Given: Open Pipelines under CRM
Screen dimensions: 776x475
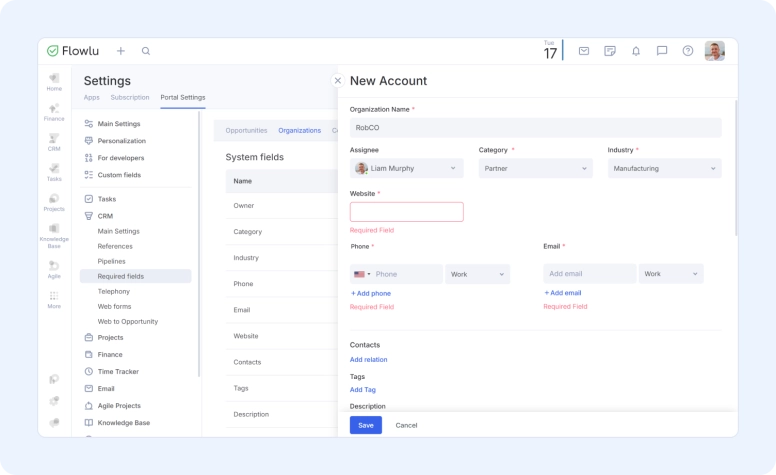Looking at the screenshot, I should [x=111, y=261].
